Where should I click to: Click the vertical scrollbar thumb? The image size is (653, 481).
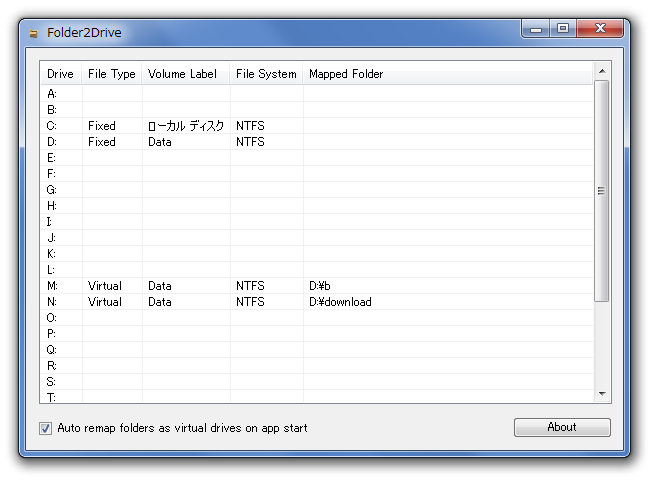(x=601, y=191)
